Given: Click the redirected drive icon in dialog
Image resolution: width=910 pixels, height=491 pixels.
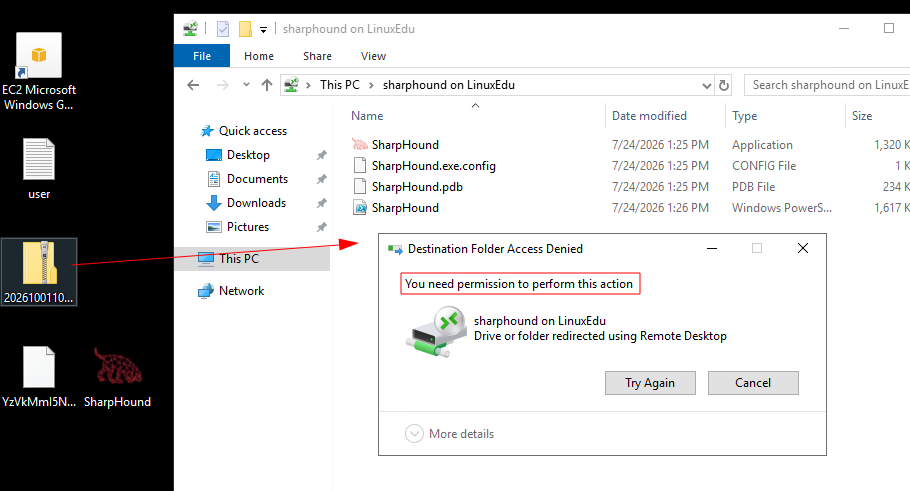Looking at the screenshot, I should [436, 331].
